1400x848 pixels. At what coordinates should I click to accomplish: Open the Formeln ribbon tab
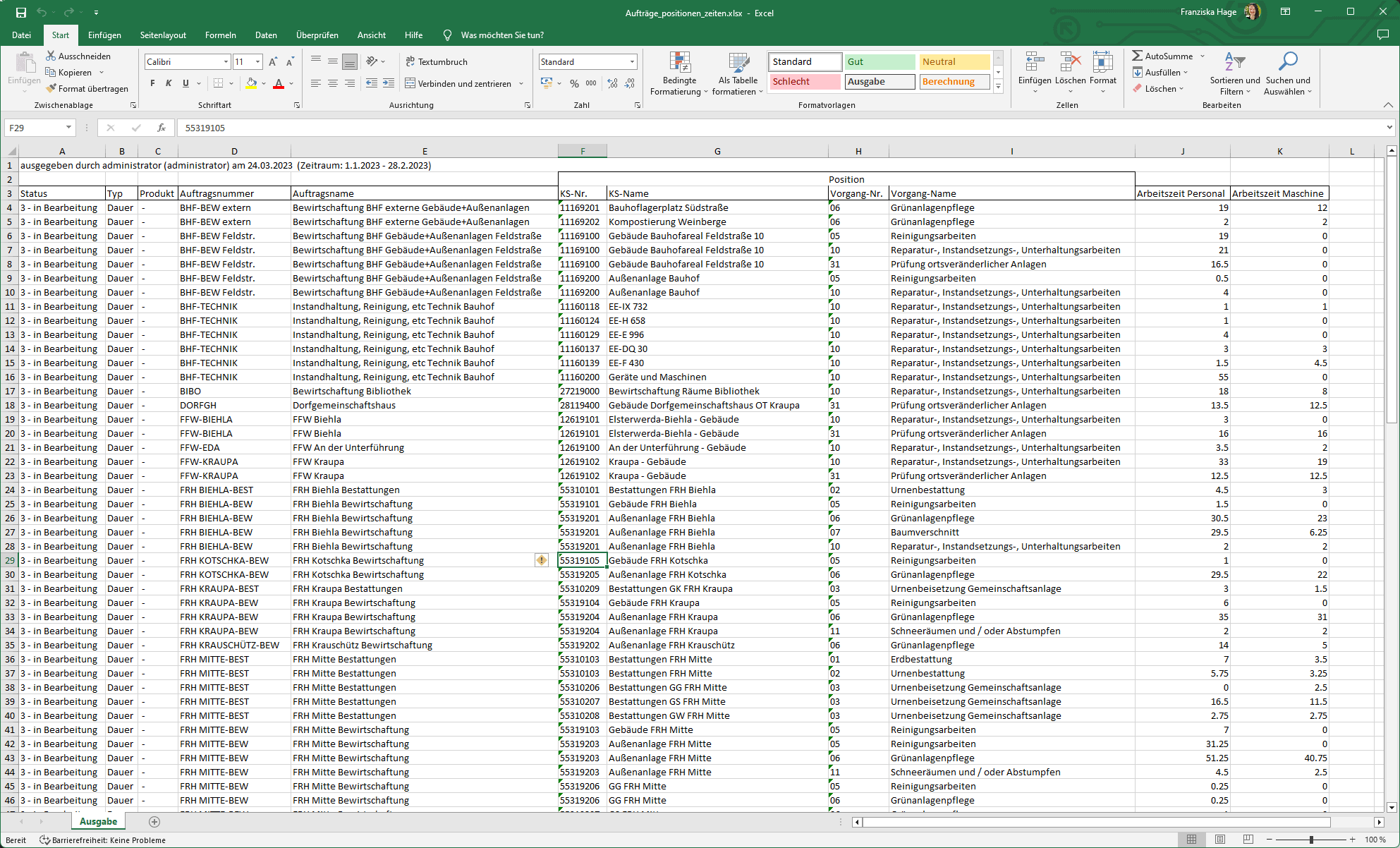[x=220, y=35]
